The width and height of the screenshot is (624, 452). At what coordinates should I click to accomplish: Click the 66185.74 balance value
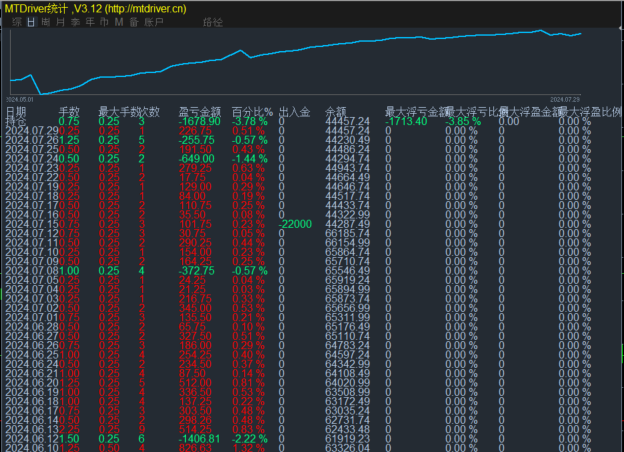coord(347,234)
